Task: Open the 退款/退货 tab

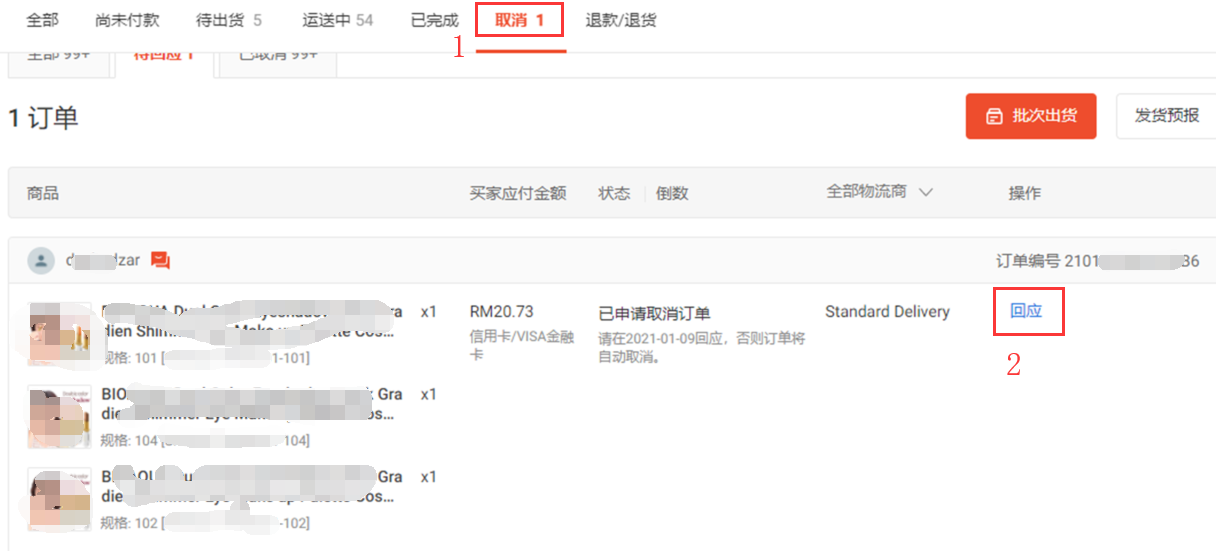Action: coord(621,20)
